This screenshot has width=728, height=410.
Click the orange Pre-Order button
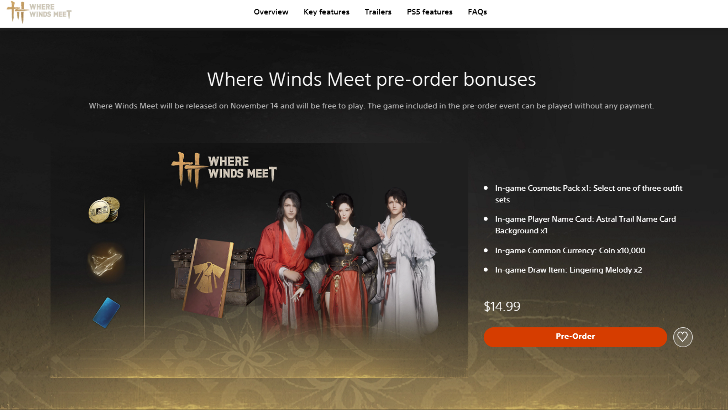pos(575,337)
